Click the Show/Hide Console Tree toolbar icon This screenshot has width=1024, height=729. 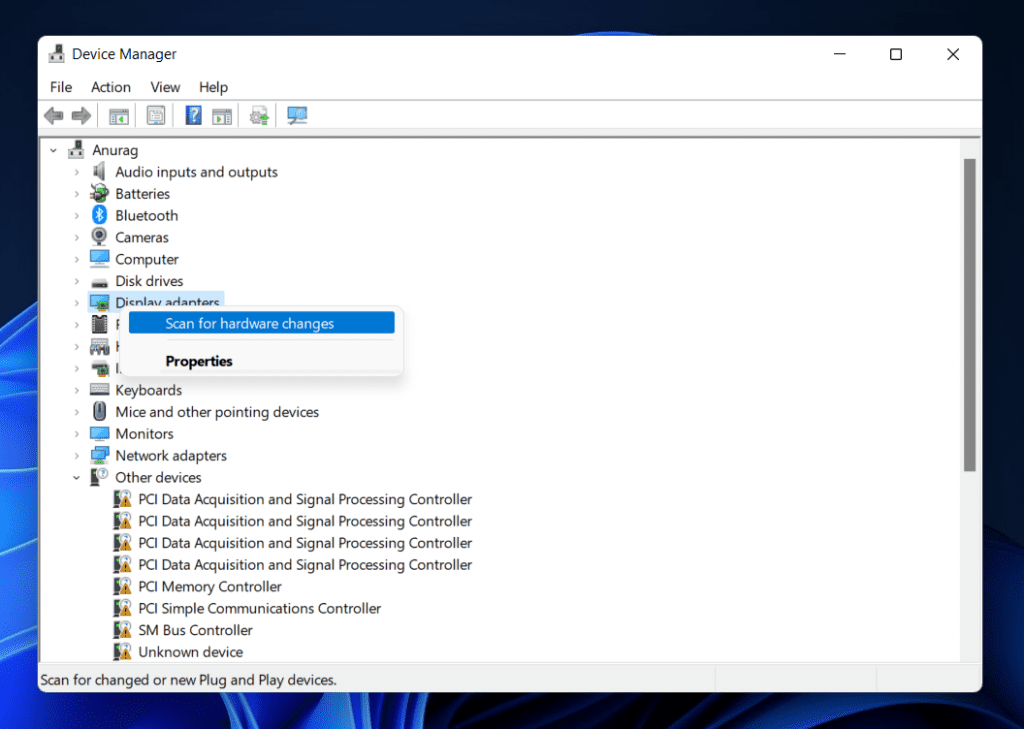coord(118,115)
